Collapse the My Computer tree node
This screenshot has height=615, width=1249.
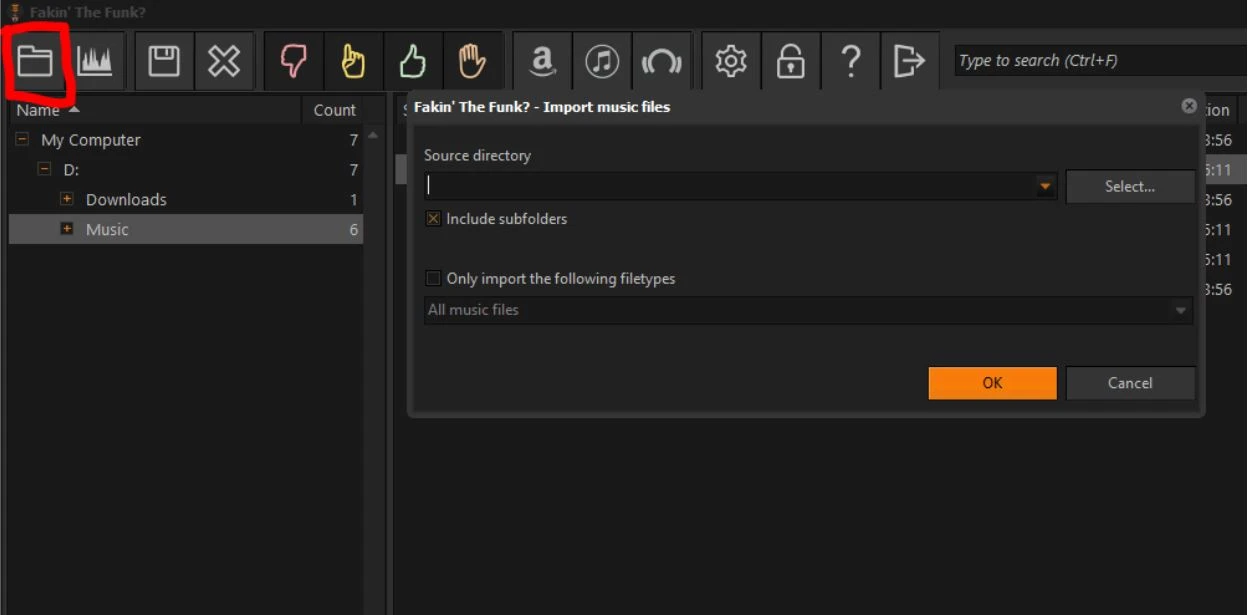[22, 140]
